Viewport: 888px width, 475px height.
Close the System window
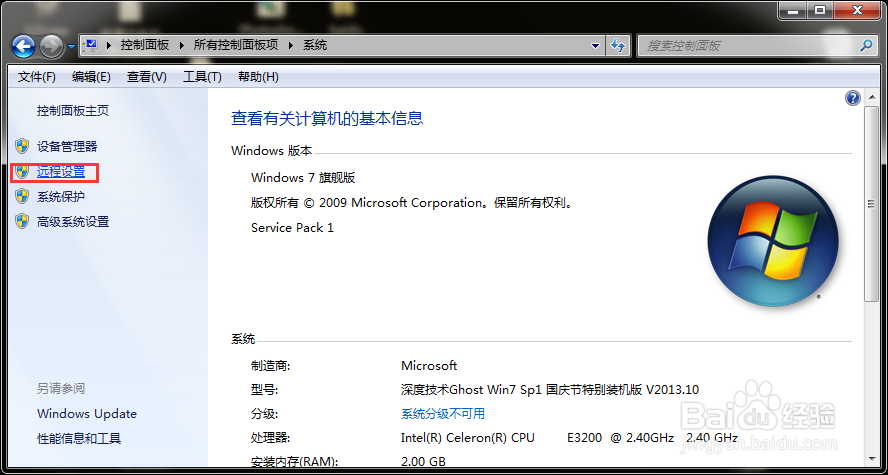point(857,10)
